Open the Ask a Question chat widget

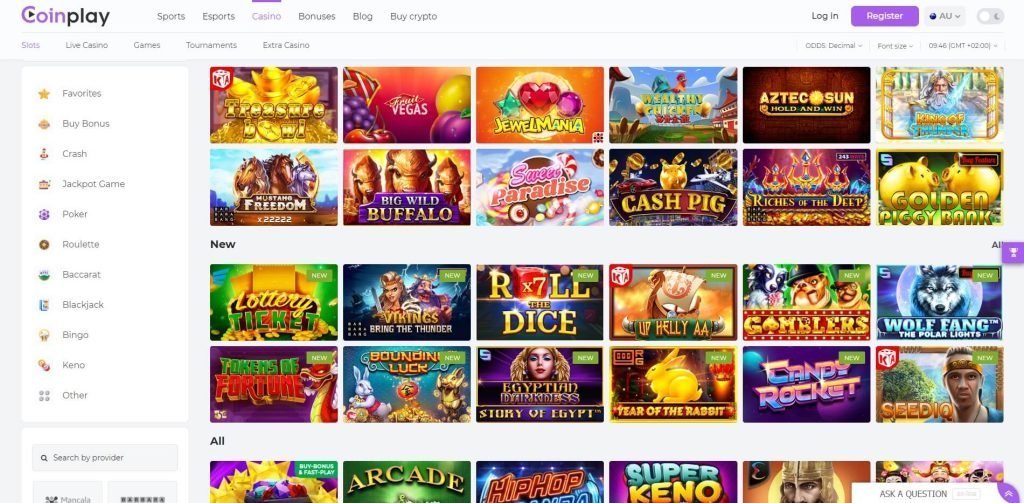coord(913,493)
